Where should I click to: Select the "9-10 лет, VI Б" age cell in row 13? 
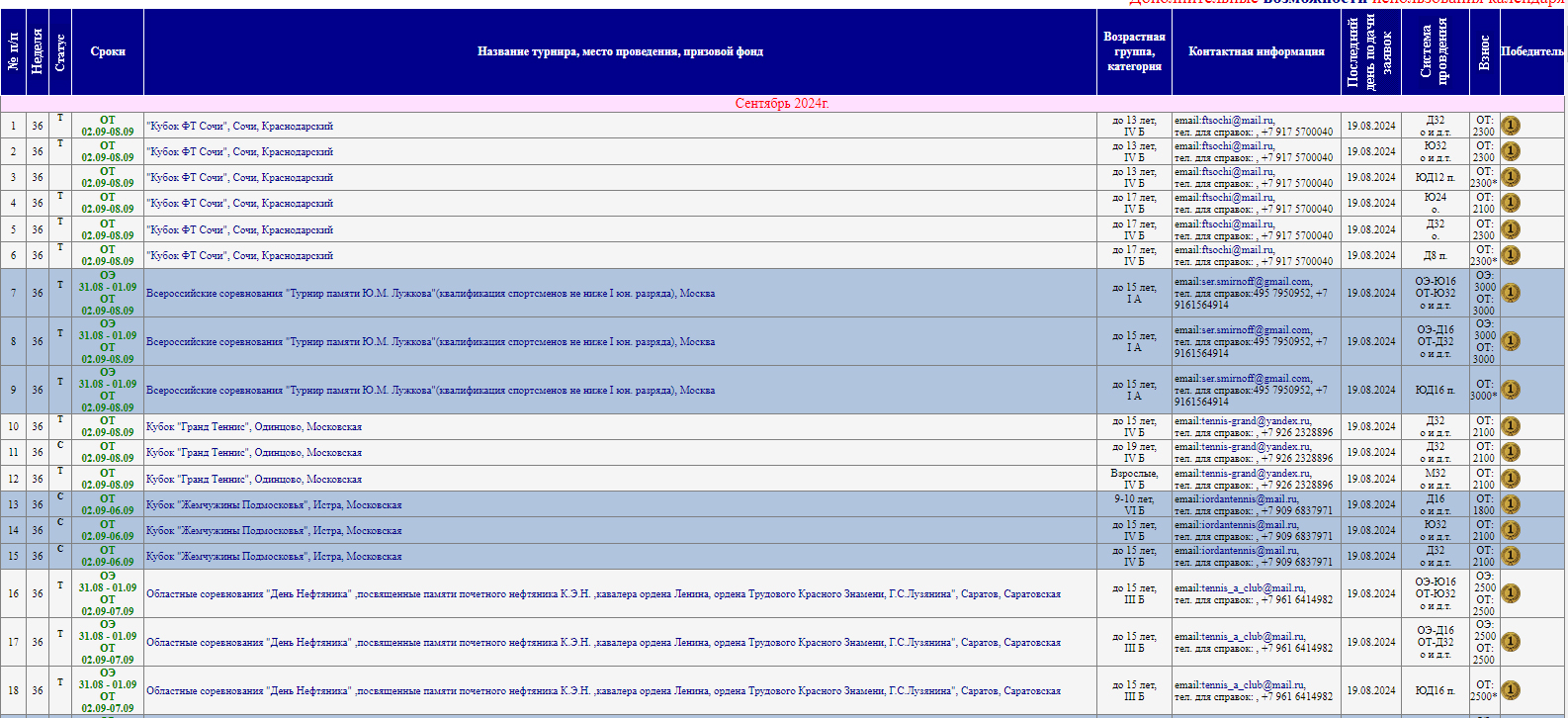tap(1134, 504)
